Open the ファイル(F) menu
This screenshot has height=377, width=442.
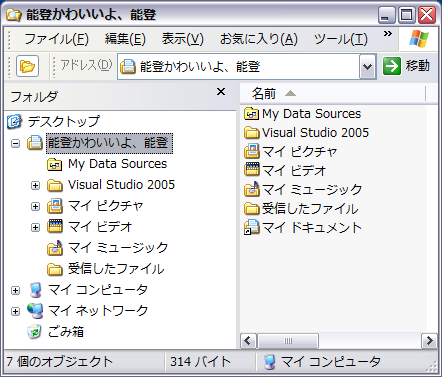tap(56, 39)
